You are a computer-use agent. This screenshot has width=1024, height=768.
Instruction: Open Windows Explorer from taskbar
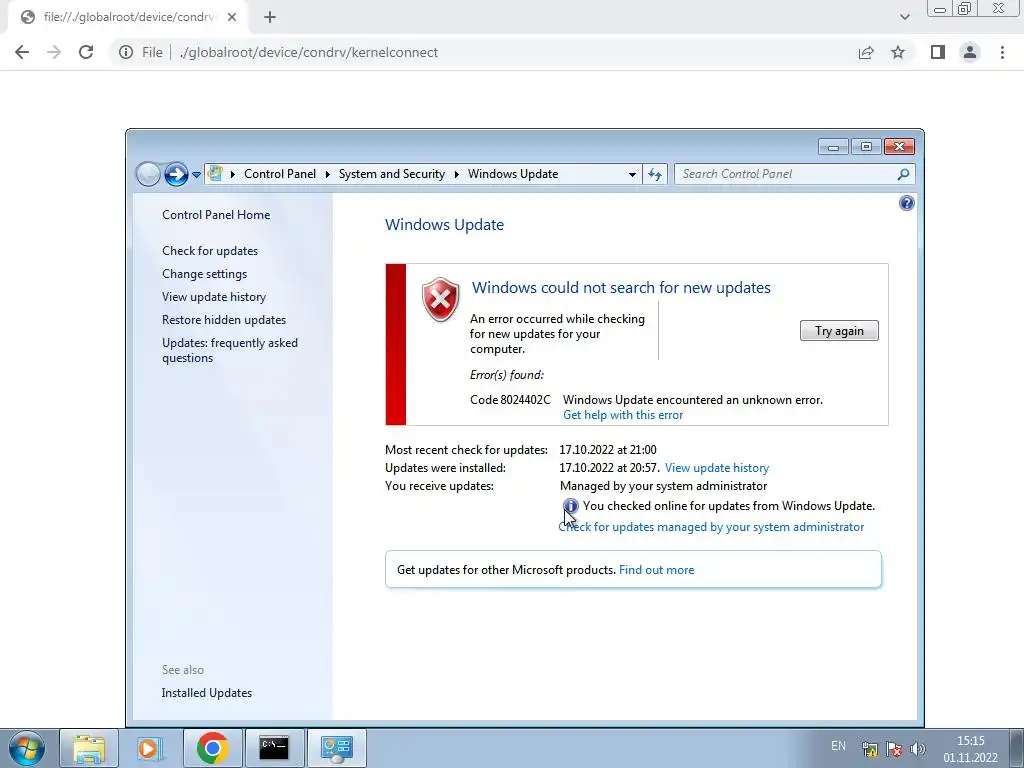click(x=89, y=748)
